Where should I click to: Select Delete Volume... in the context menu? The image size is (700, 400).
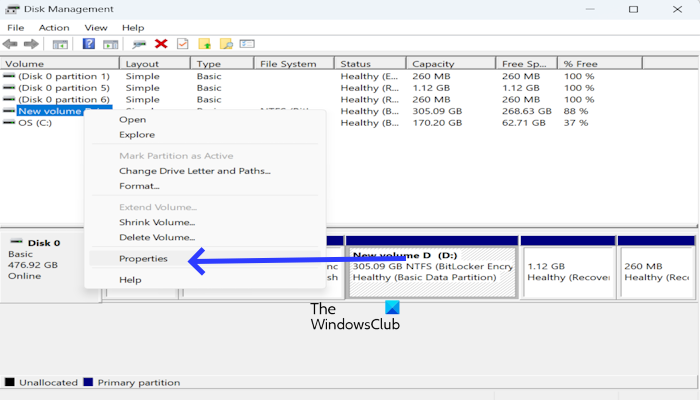(157, 238)
